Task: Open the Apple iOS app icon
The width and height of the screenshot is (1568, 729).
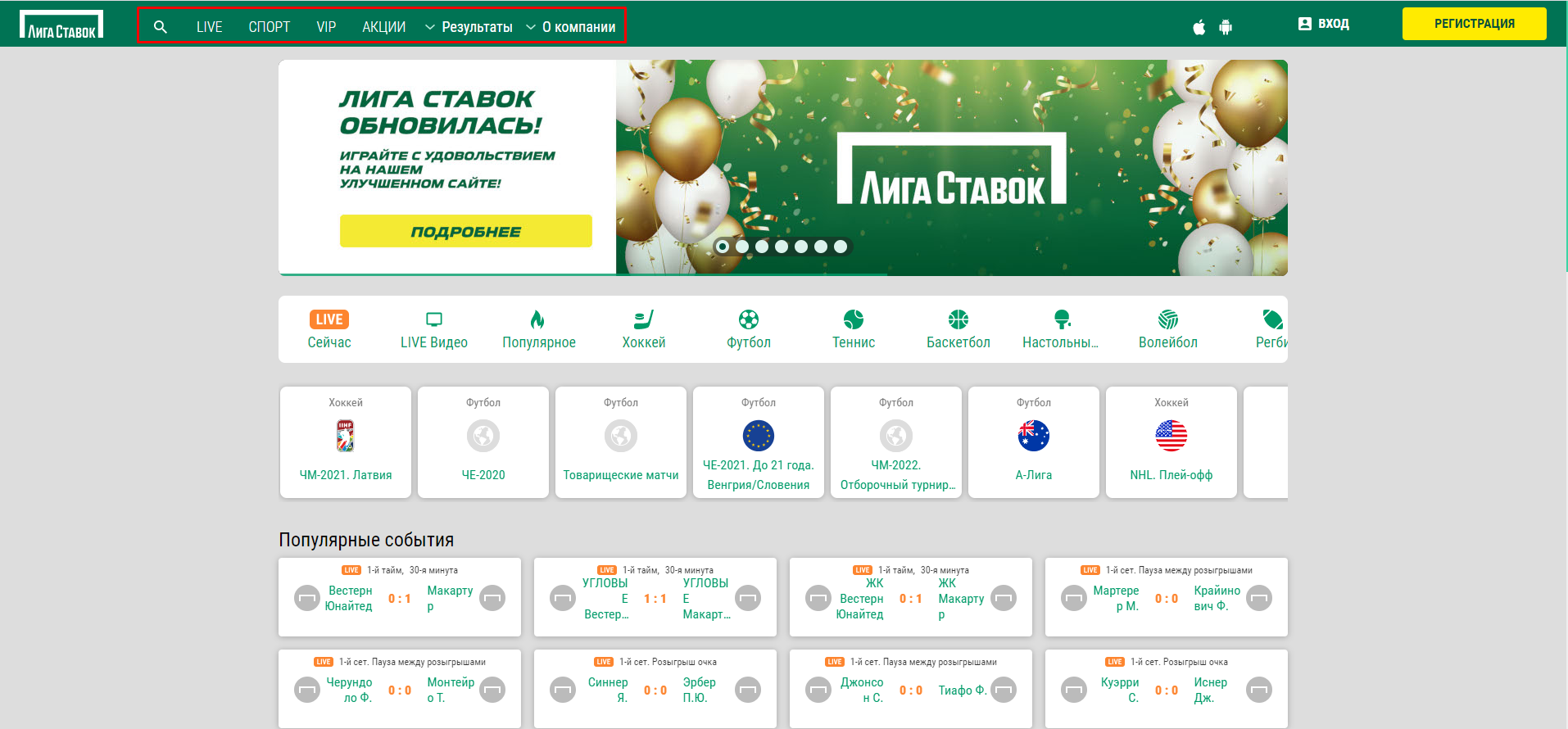Action: pos(1199,27)
